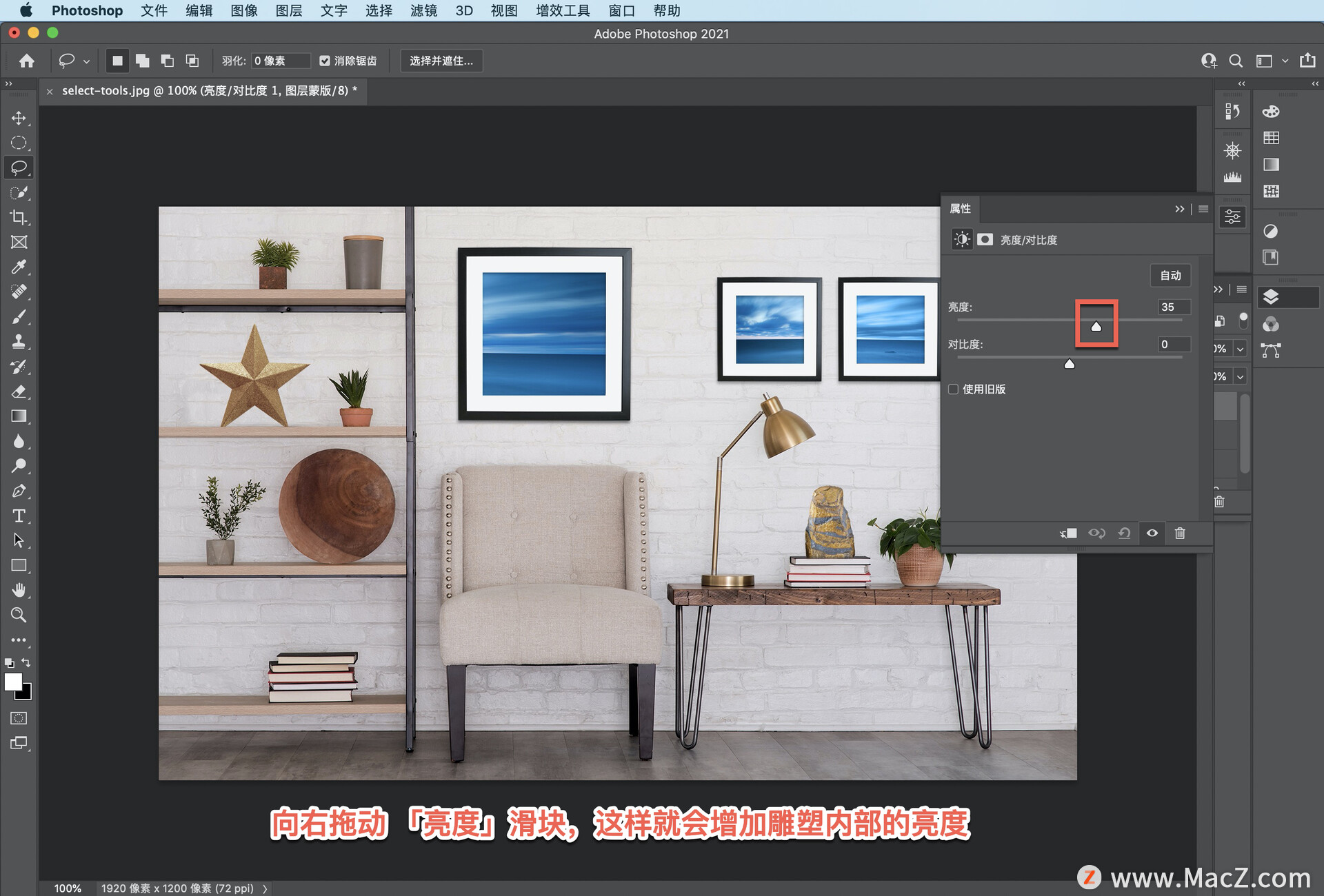This screenshot has height=896, width=1324.
Task: Select the Eraser tool
Action: pos(19,391)
